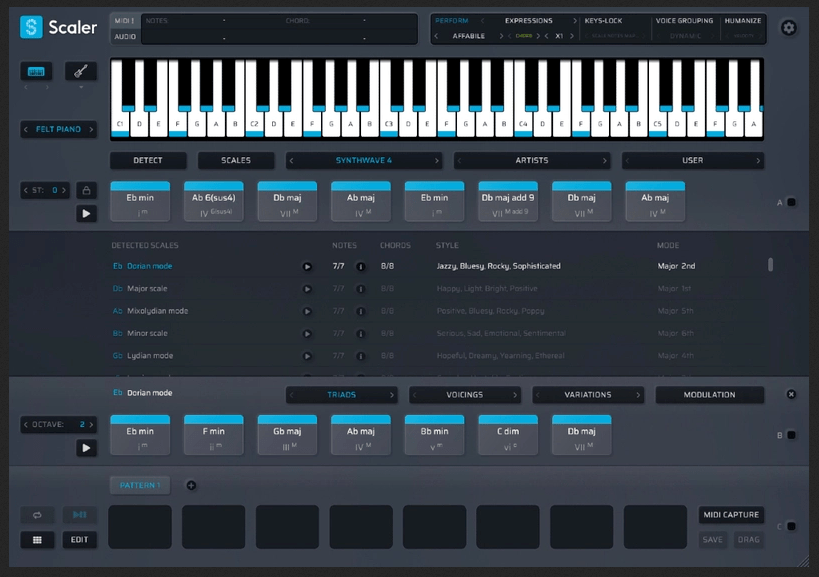
Task: Open next option after VARIATIONS
Action: click(638, 395)
